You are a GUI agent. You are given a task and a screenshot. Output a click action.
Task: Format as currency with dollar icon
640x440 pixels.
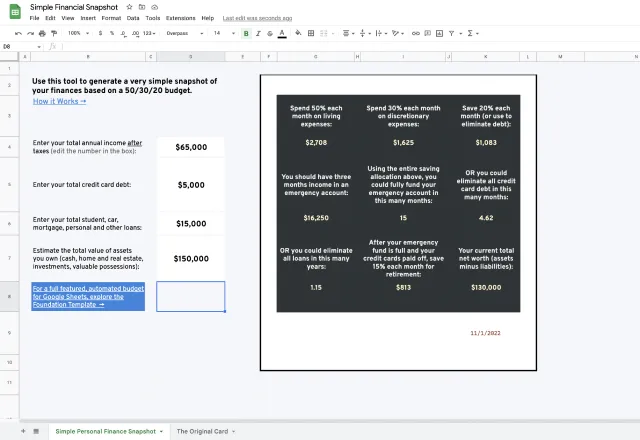click(x=100, y=33)
